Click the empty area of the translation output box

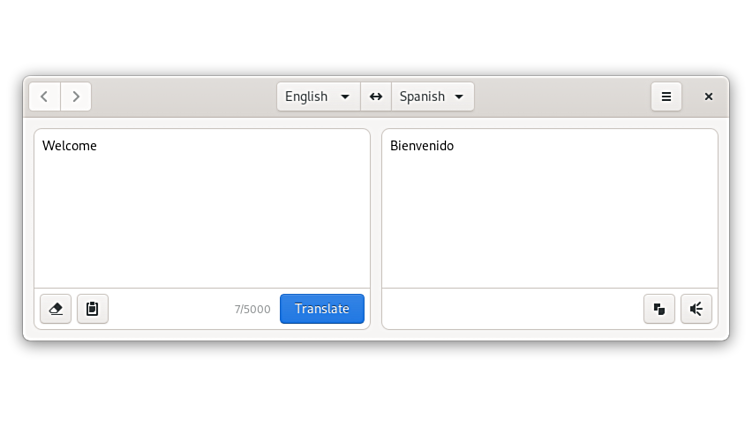[548, 220]
